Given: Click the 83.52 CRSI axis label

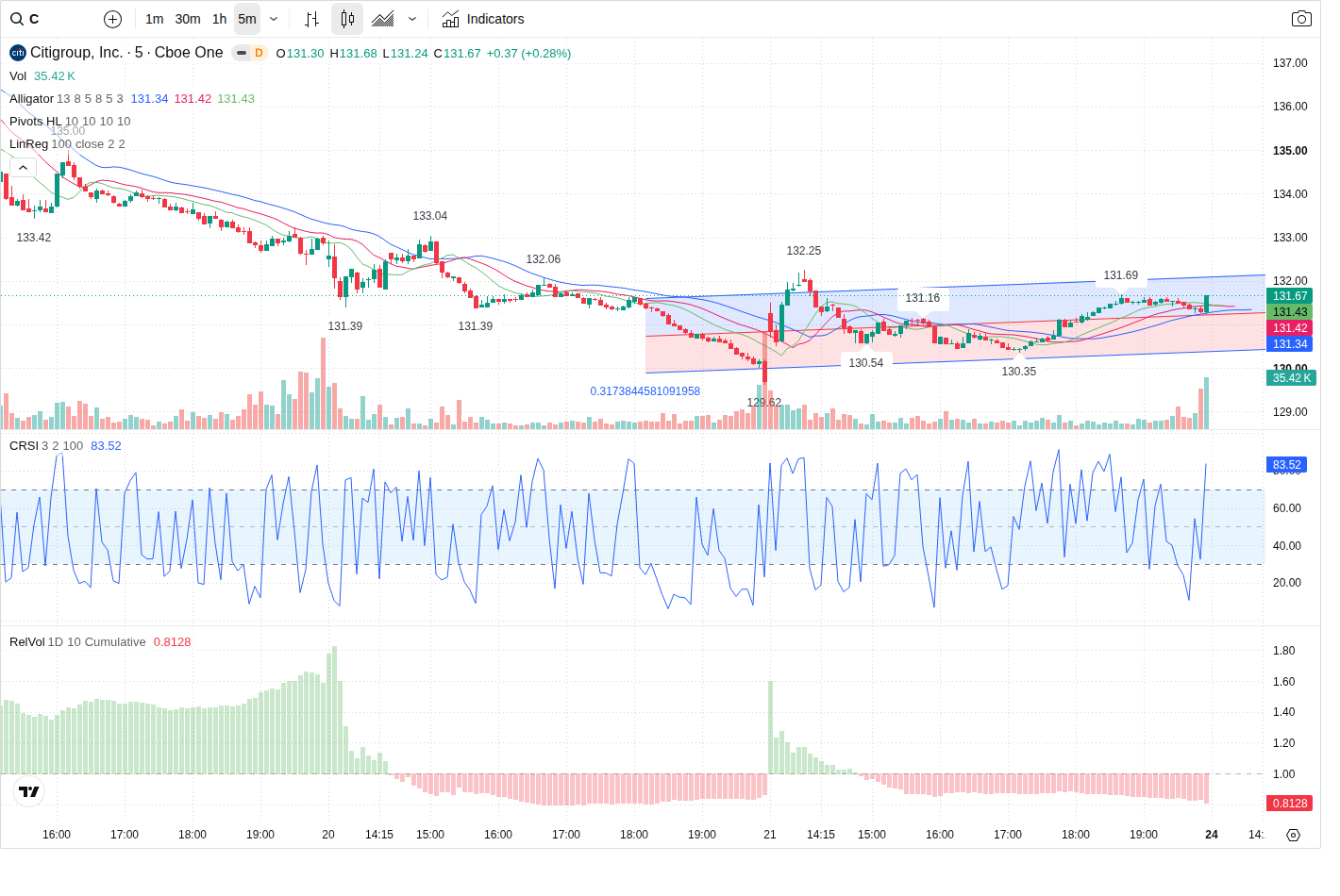Looking at the screenshot, I should 1286,465.
